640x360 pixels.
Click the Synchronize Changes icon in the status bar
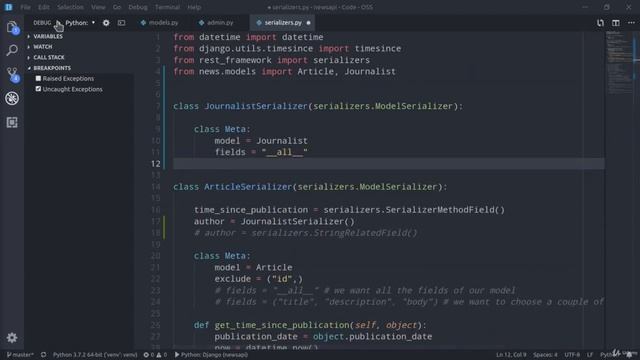(x=43, y=355)
